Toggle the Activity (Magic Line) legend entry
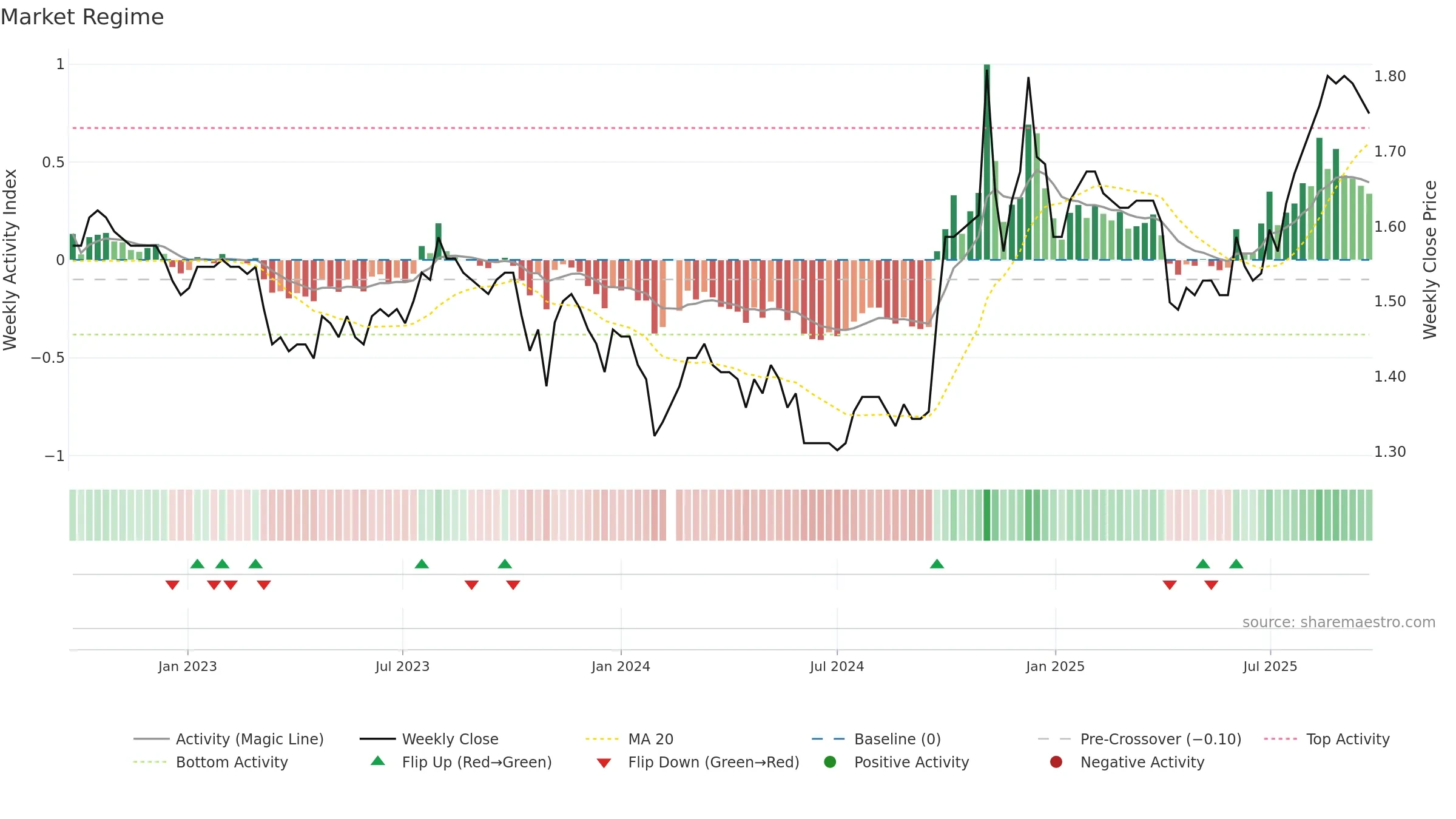Viewport: 1456px width, 819px height. click(229, 739)
